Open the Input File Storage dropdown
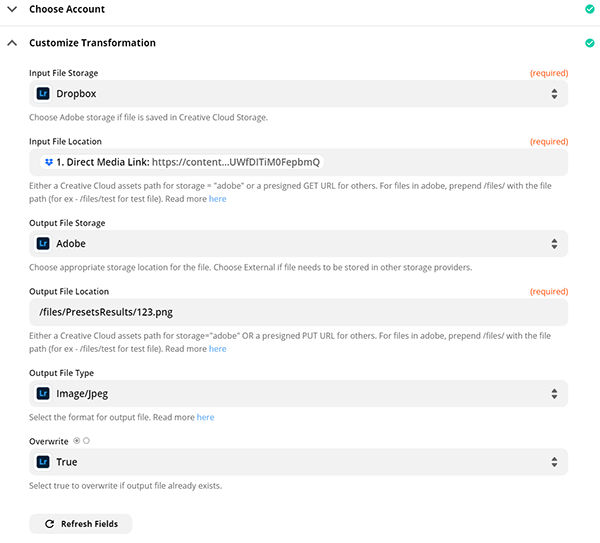 tap(554, 94)
